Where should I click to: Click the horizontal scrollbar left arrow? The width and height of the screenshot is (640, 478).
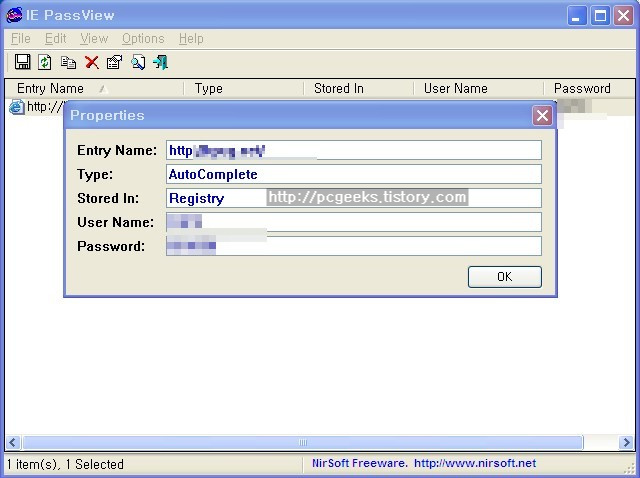[x=13, y=442]
